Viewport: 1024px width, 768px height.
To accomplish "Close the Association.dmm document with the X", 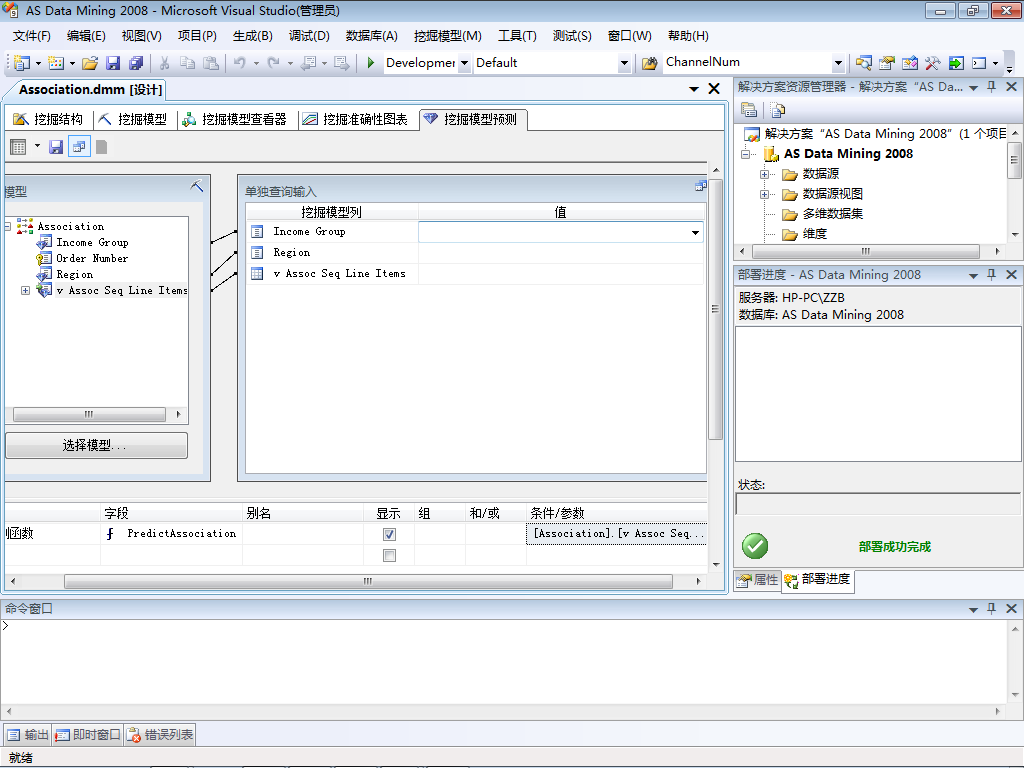I will click(714, 89).
